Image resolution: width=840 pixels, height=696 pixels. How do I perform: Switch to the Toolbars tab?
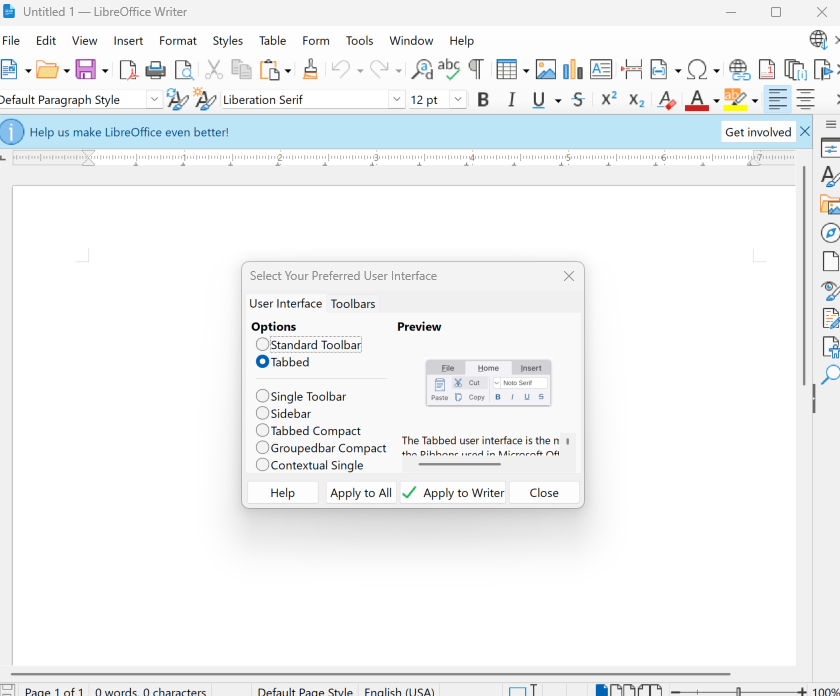(x=353, y=304)
